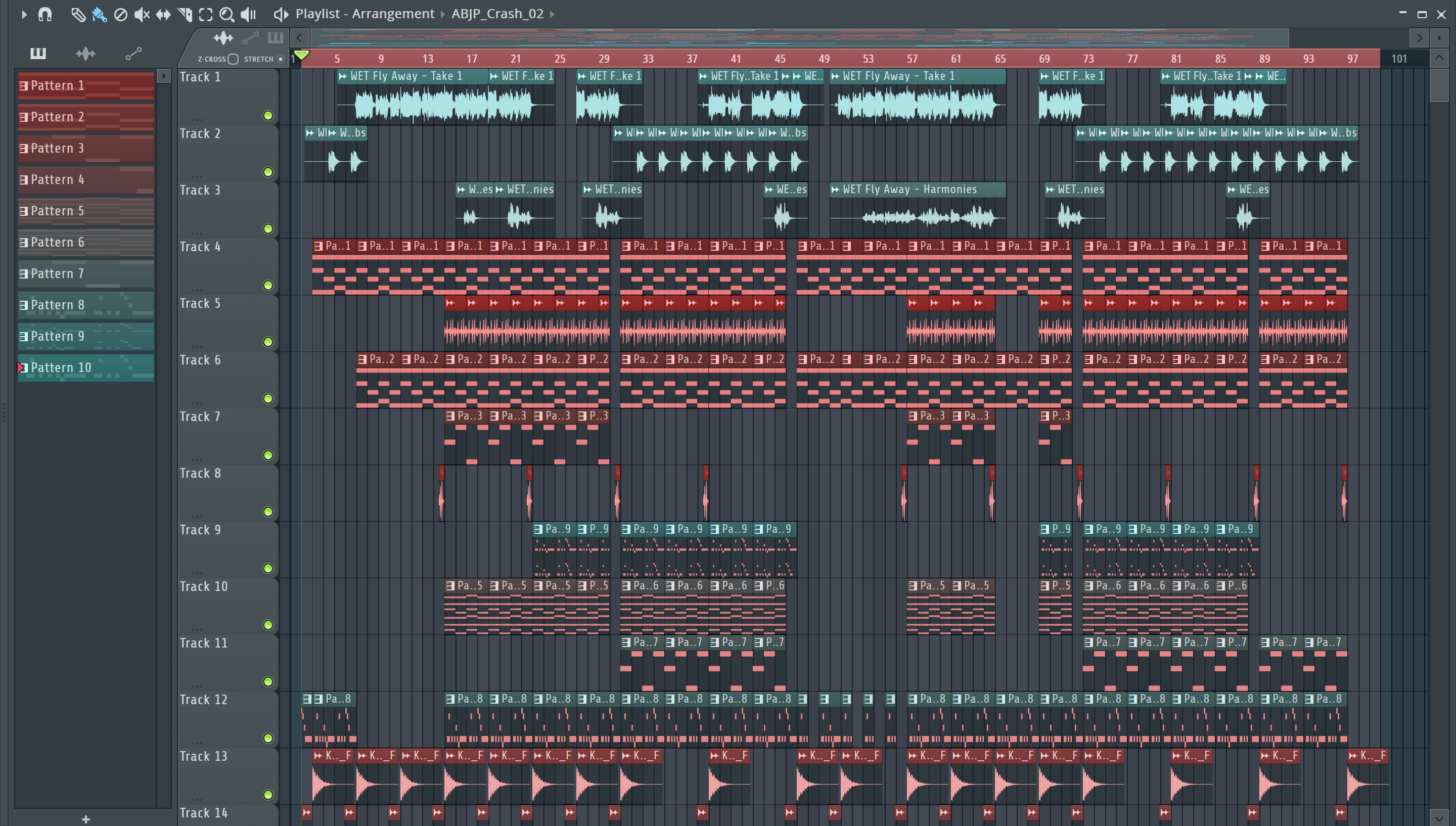
Task: Mute Track 10 with its green LED
Action: (x=268, y=625)
